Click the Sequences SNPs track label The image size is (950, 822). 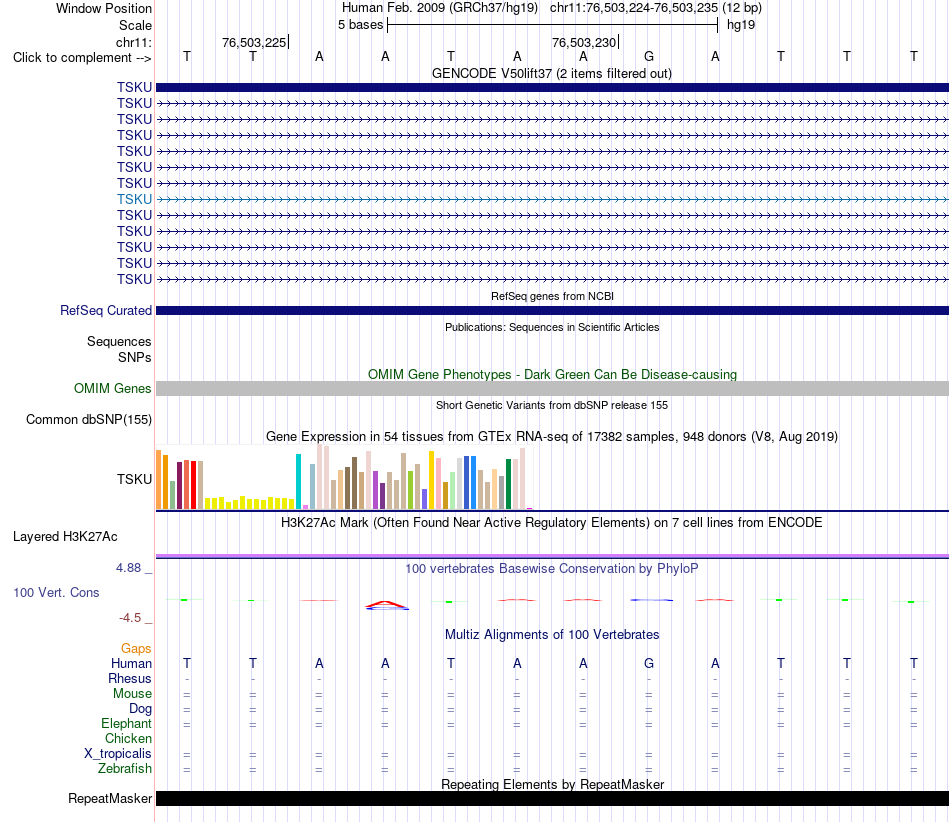pos(119,350)
